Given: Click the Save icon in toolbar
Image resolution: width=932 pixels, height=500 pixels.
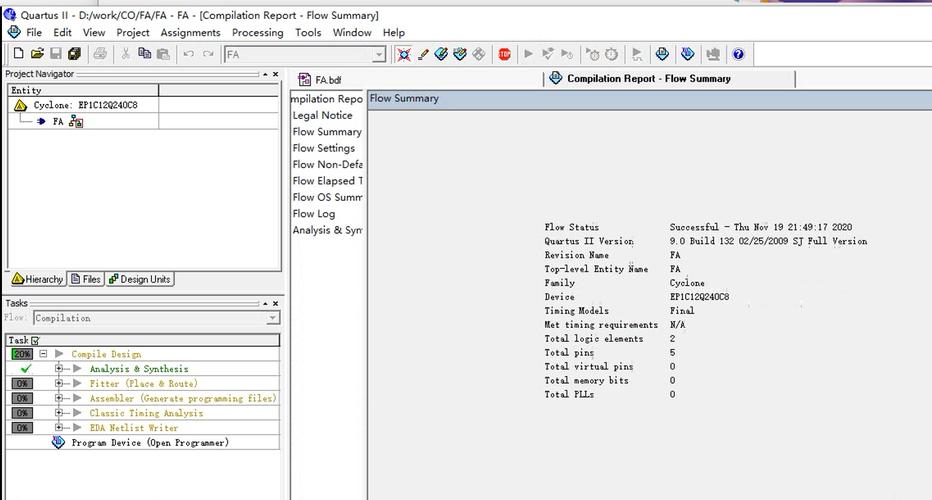Looking at the screenshot, I should (x=55, y=54).
